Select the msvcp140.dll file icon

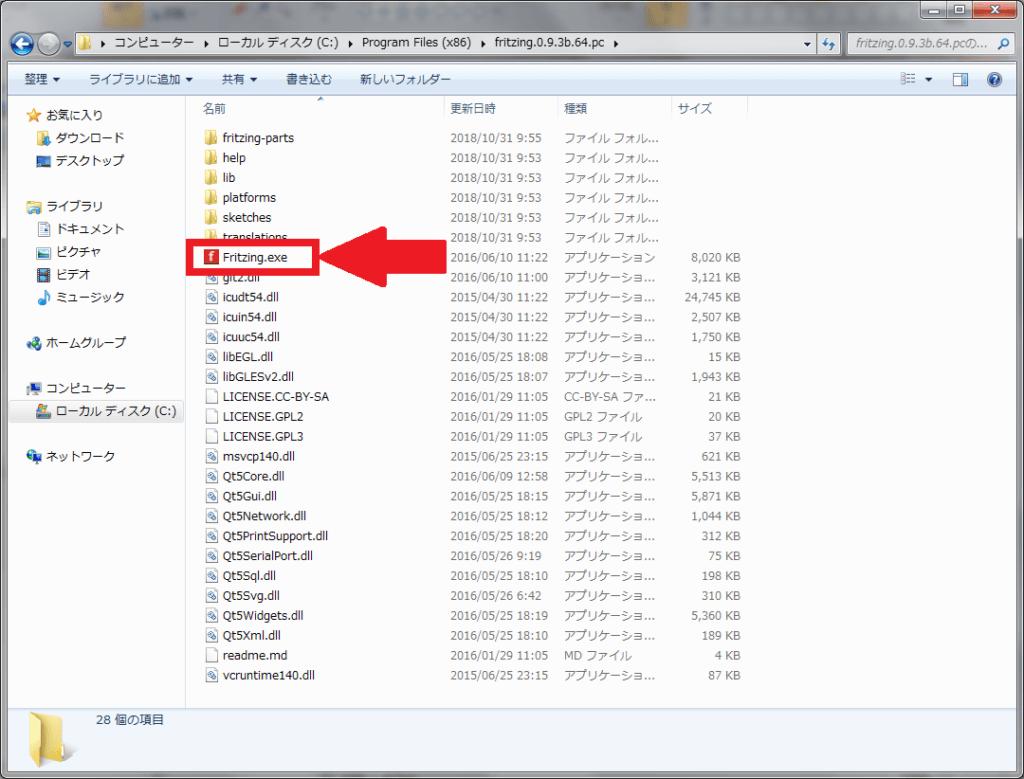pyautogui.click(x=211, y=456)
